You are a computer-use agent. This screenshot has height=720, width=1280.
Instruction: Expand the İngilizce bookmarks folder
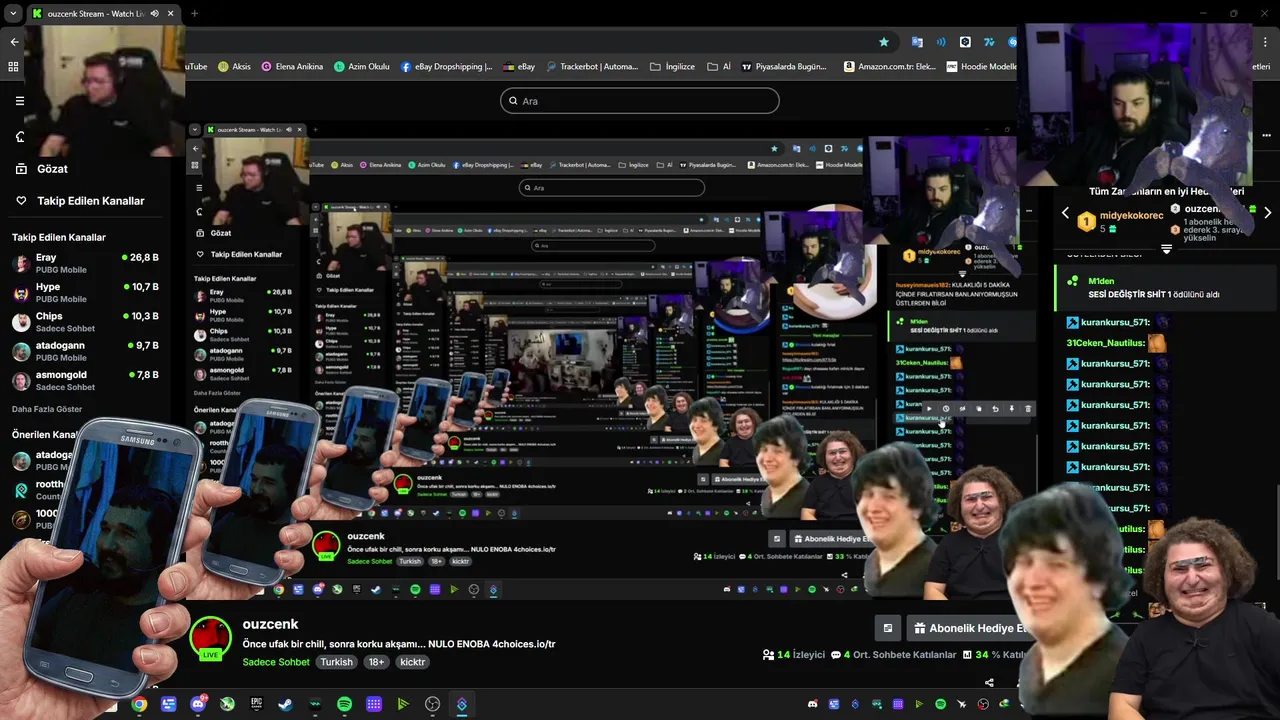673,66
